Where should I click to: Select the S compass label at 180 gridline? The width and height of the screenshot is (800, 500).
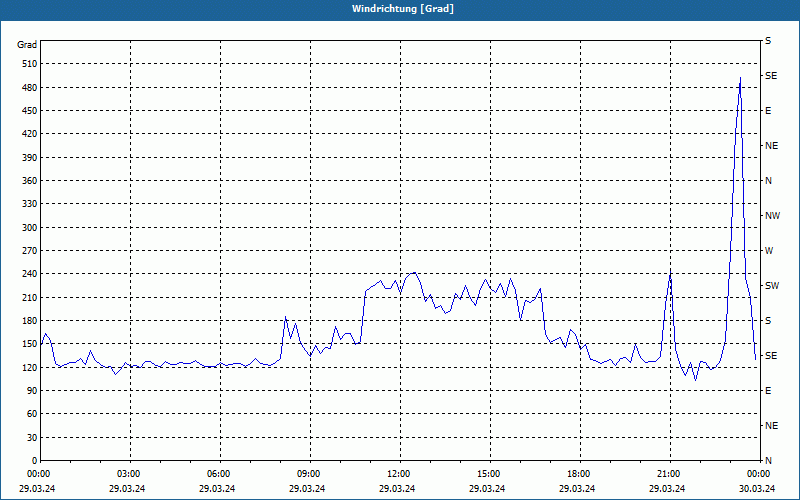click(768, 321)
